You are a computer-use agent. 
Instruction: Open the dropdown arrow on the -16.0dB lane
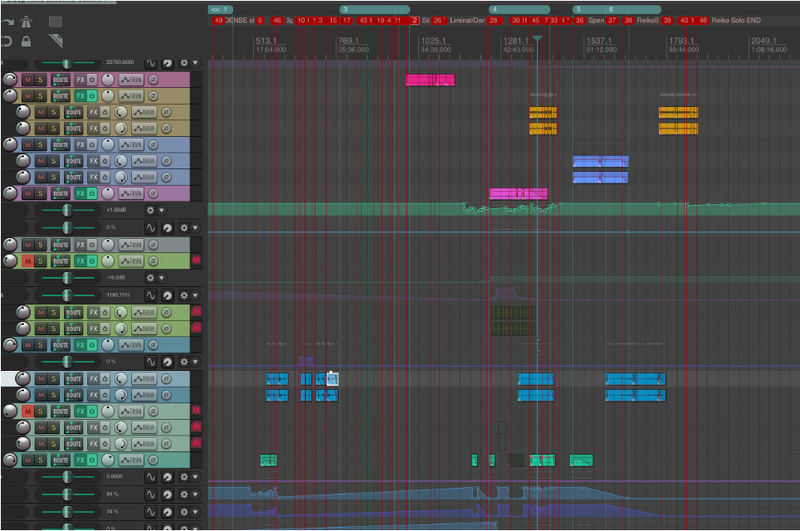(163, 277)
